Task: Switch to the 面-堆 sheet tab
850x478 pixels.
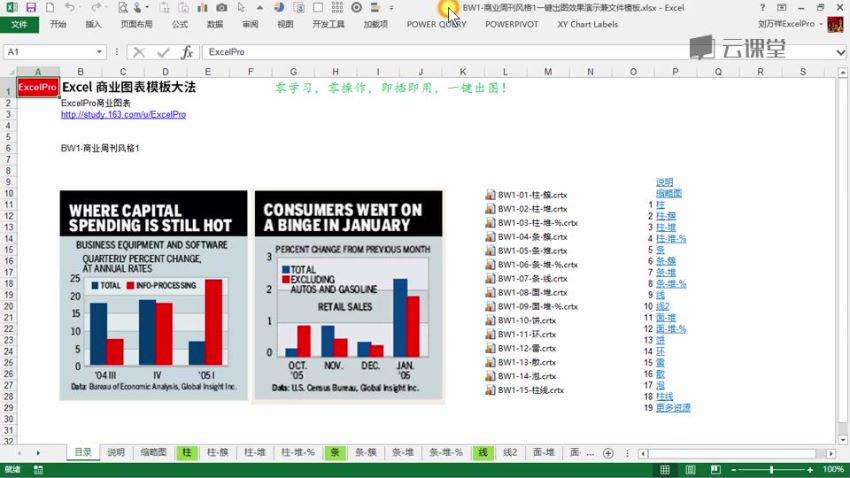Action: (544, 453)
